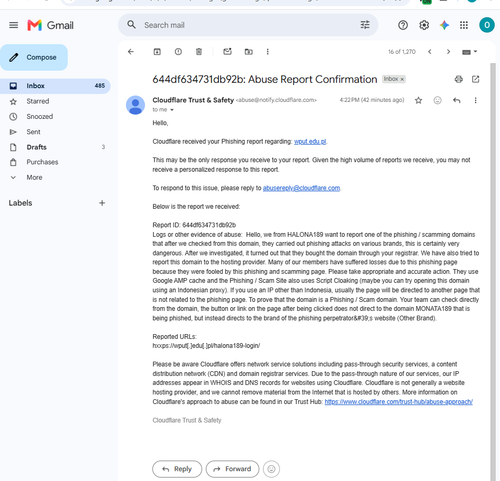
Task: Show search options filter icon
Action: 365,25
